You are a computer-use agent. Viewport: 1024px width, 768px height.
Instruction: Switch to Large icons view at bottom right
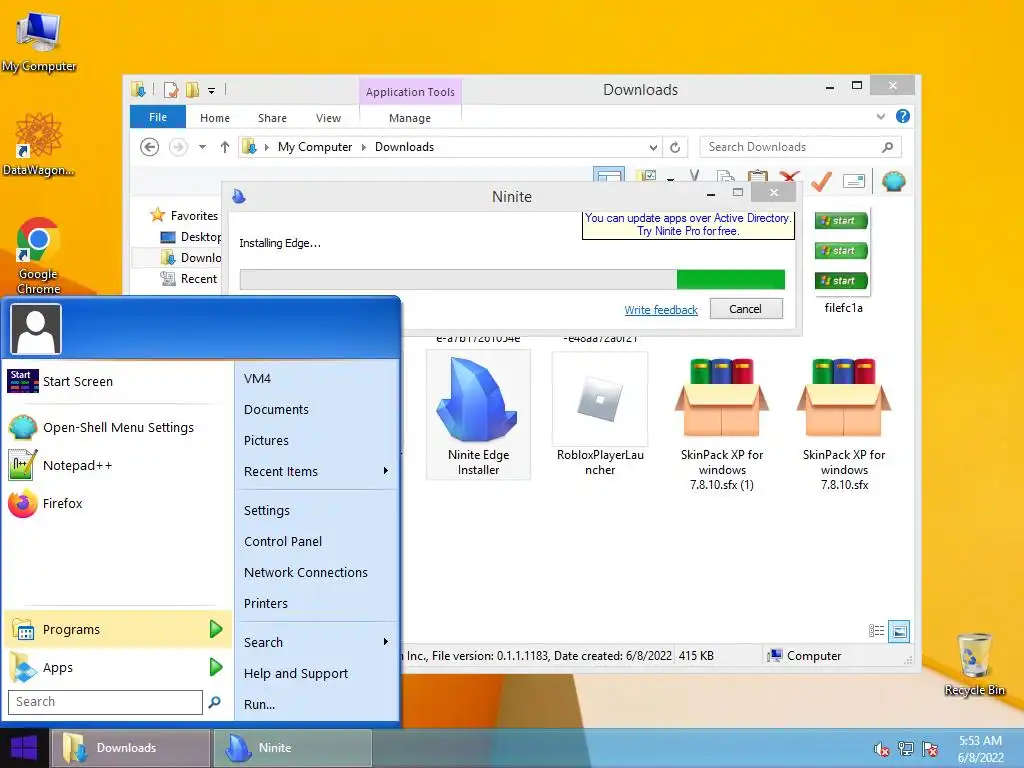click(x=899, y=631)
